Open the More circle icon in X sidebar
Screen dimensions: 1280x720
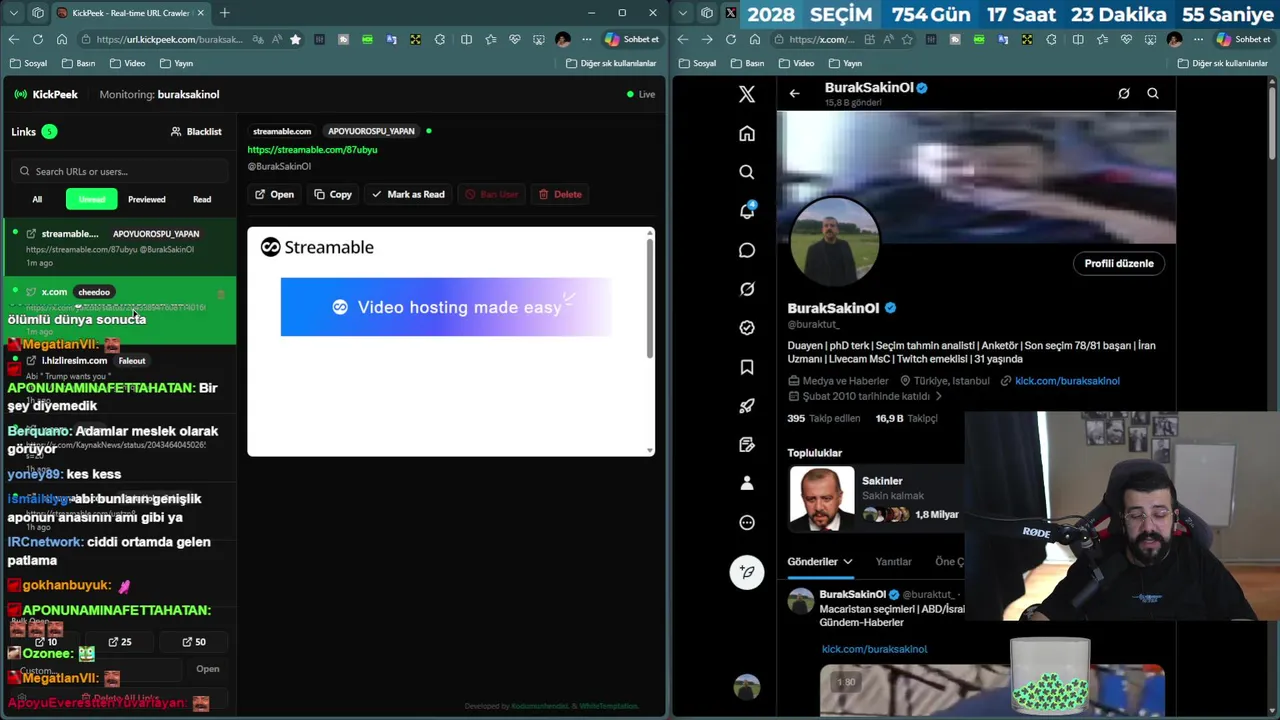(746, 522)
